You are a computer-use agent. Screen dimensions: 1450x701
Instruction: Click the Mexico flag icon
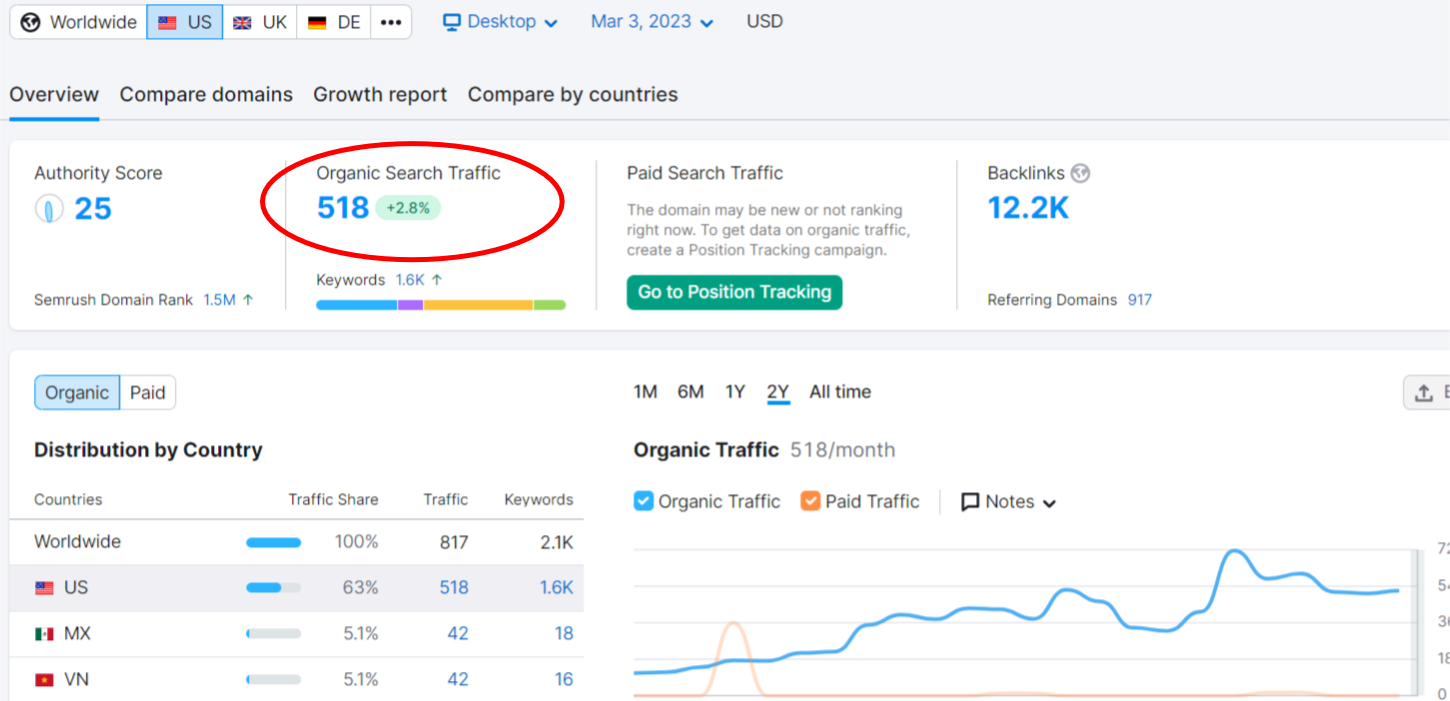pos(44,634)
